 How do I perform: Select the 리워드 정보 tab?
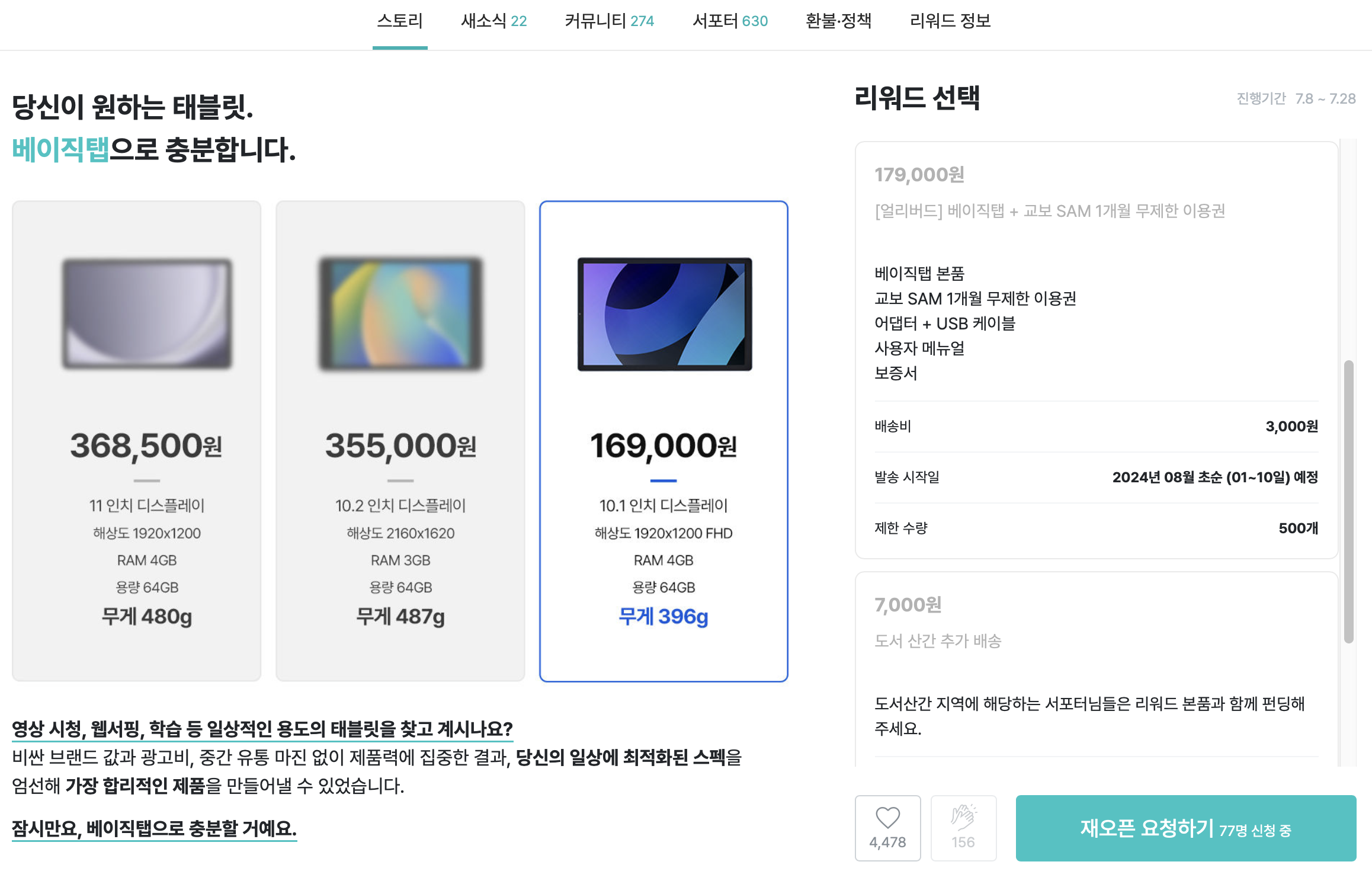coord(950,21)
